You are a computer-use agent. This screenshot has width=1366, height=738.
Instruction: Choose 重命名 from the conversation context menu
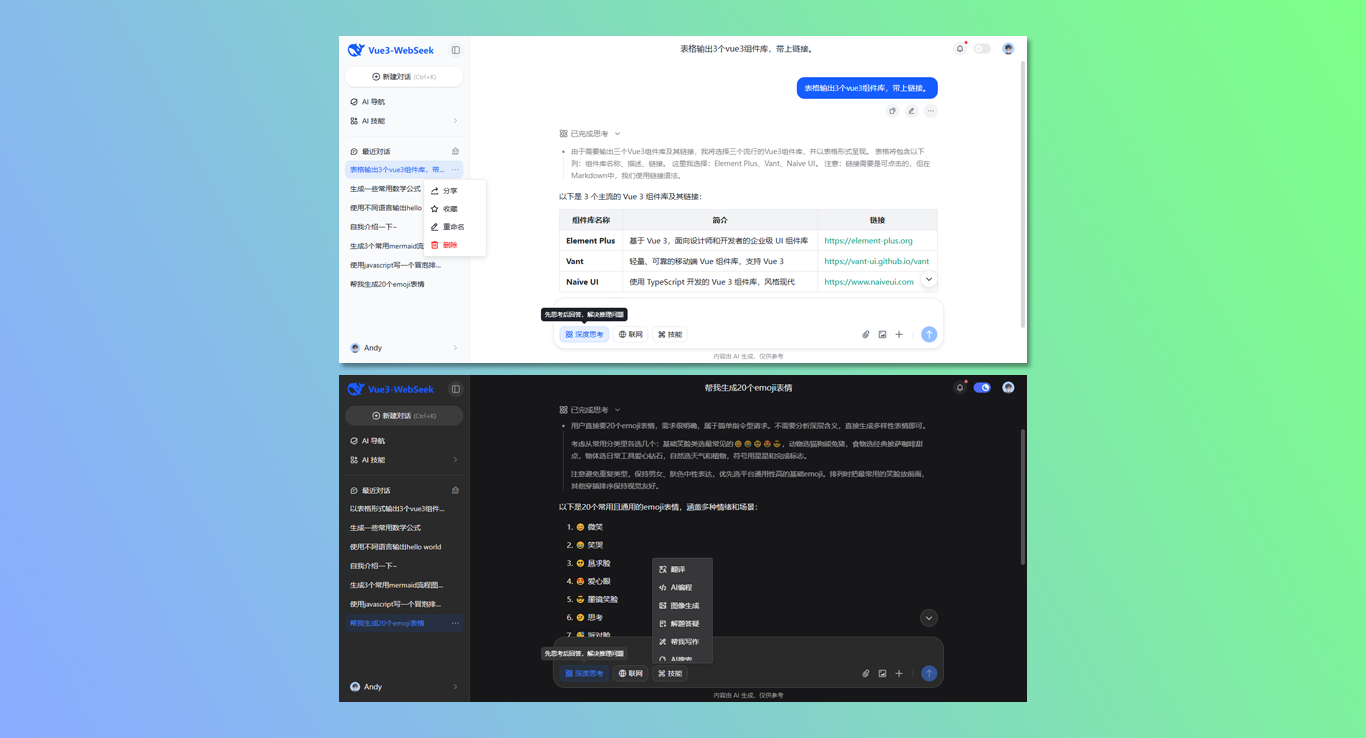pos(455,227)
